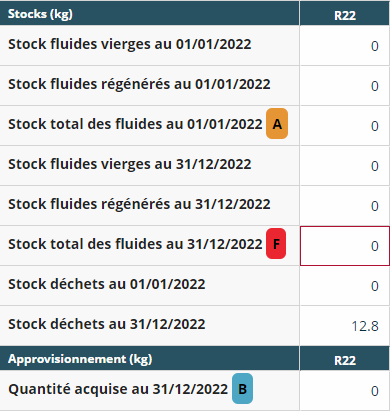
Task: Click the 12.8 waste stock value
Action: (365, 326)
